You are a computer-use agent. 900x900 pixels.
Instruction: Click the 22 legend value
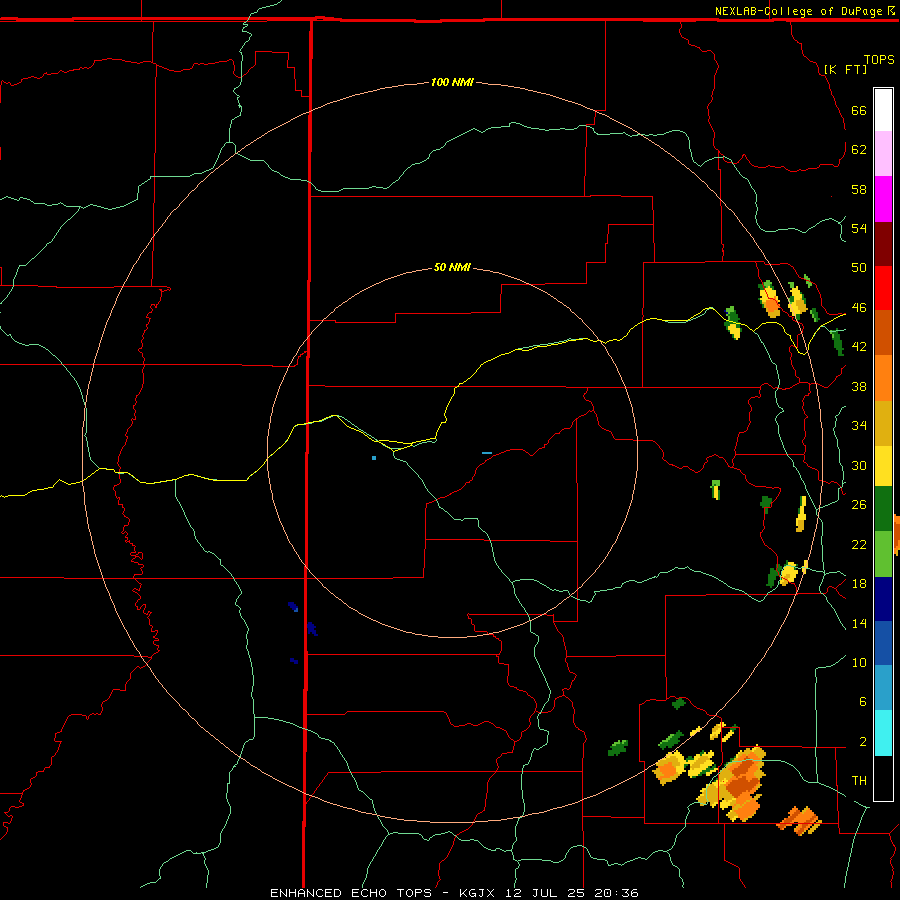tap(859, 544)
